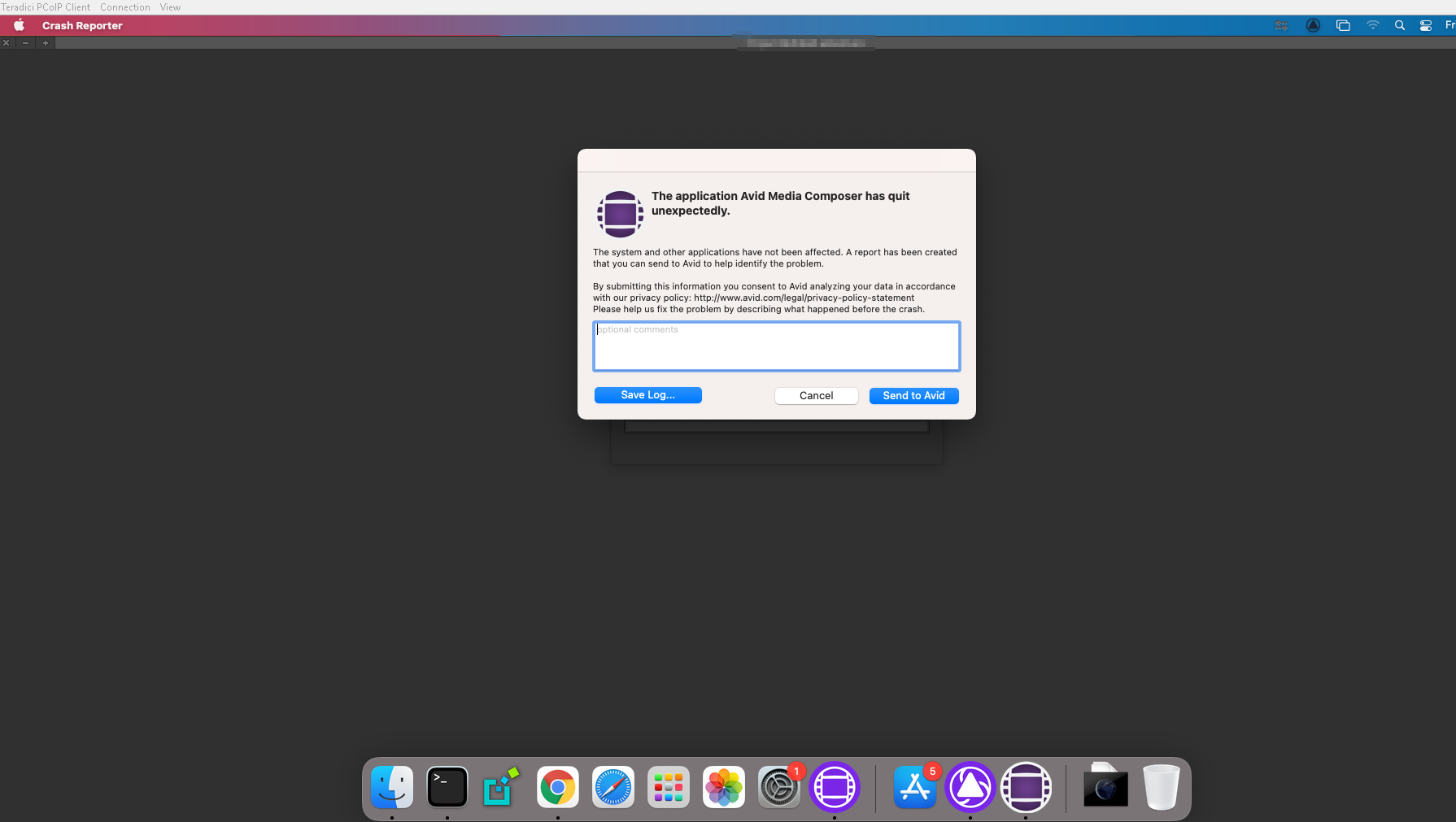Click the dark purple Media Composer icon right of Avid Link

click(1026, 787)
